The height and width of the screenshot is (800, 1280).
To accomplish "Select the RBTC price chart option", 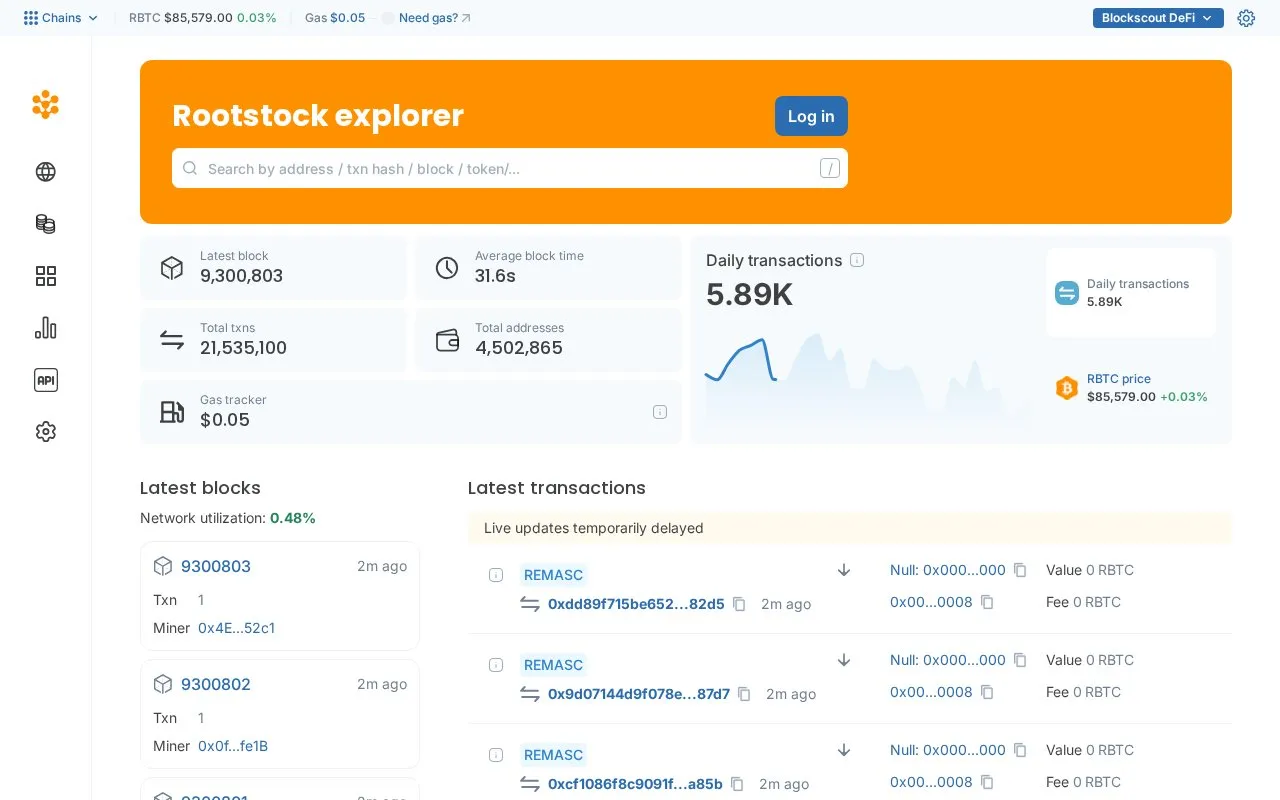I will (1132, 388).
